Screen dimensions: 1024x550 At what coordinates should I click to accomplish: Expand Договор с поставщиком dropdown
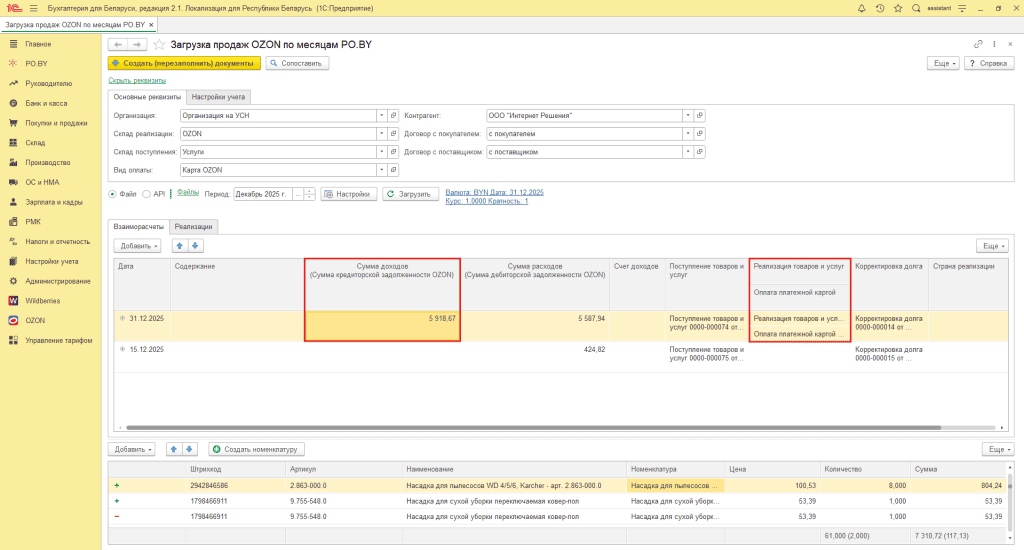688,152
